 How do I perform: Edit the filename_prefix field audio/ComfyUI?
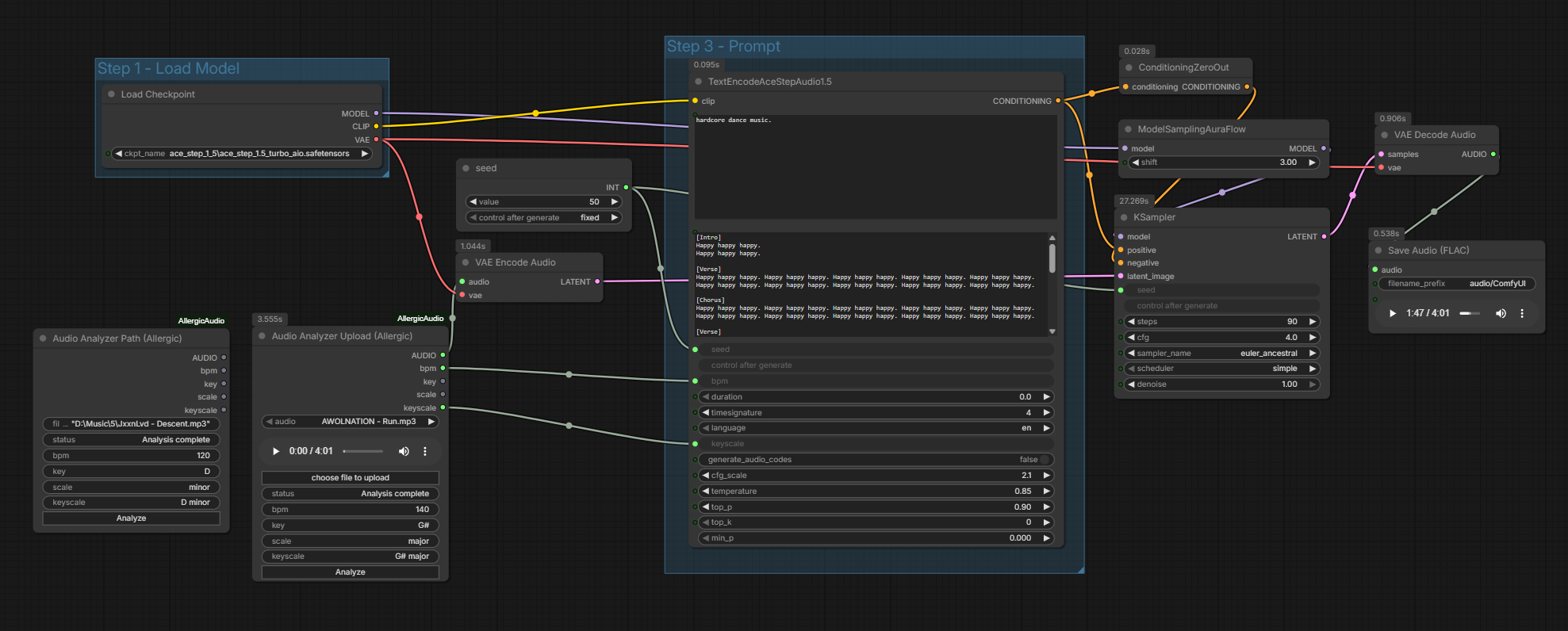coord(1457,284)
